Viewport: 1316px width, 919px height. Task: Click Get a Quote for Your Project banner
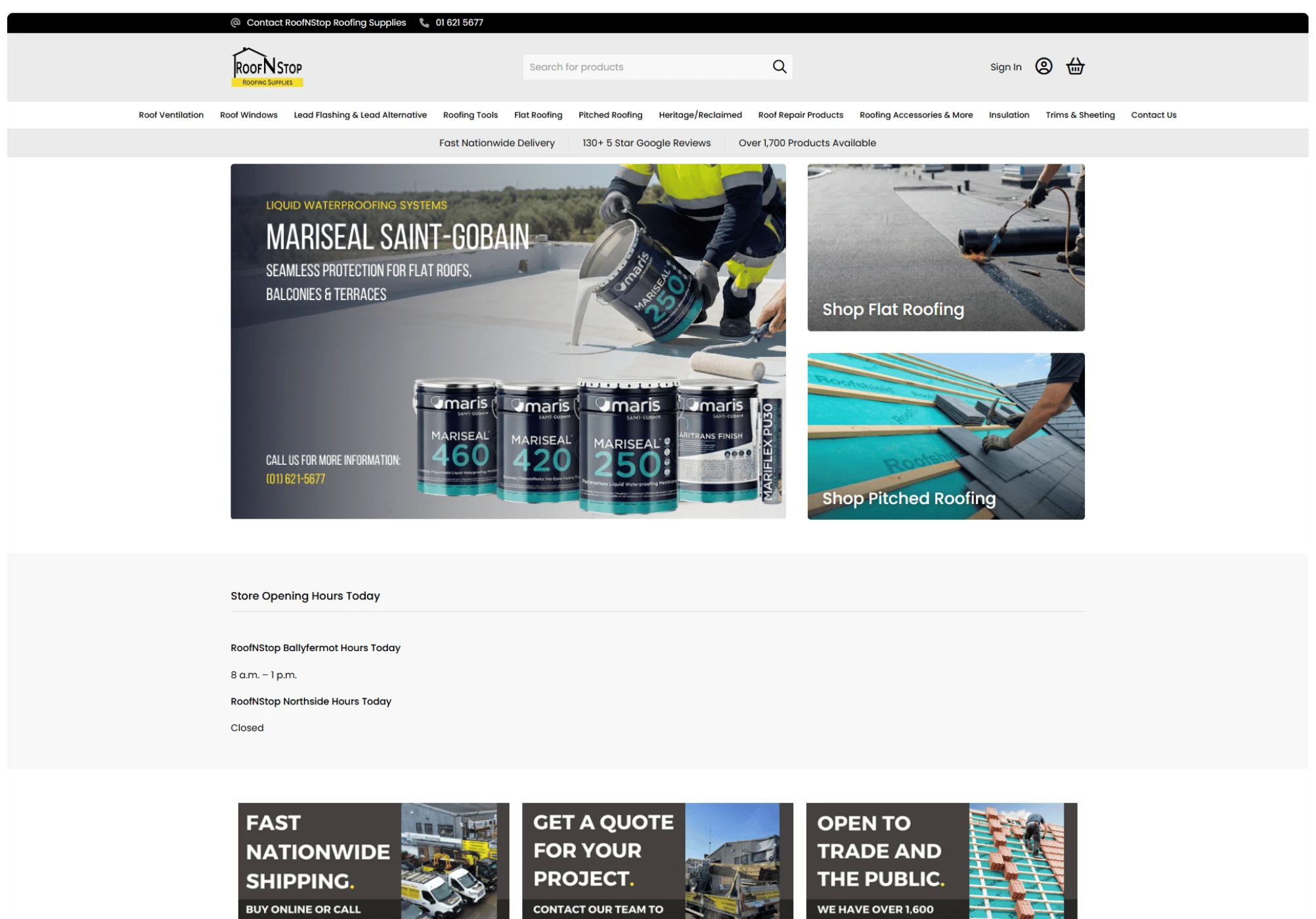coord(657,861)
